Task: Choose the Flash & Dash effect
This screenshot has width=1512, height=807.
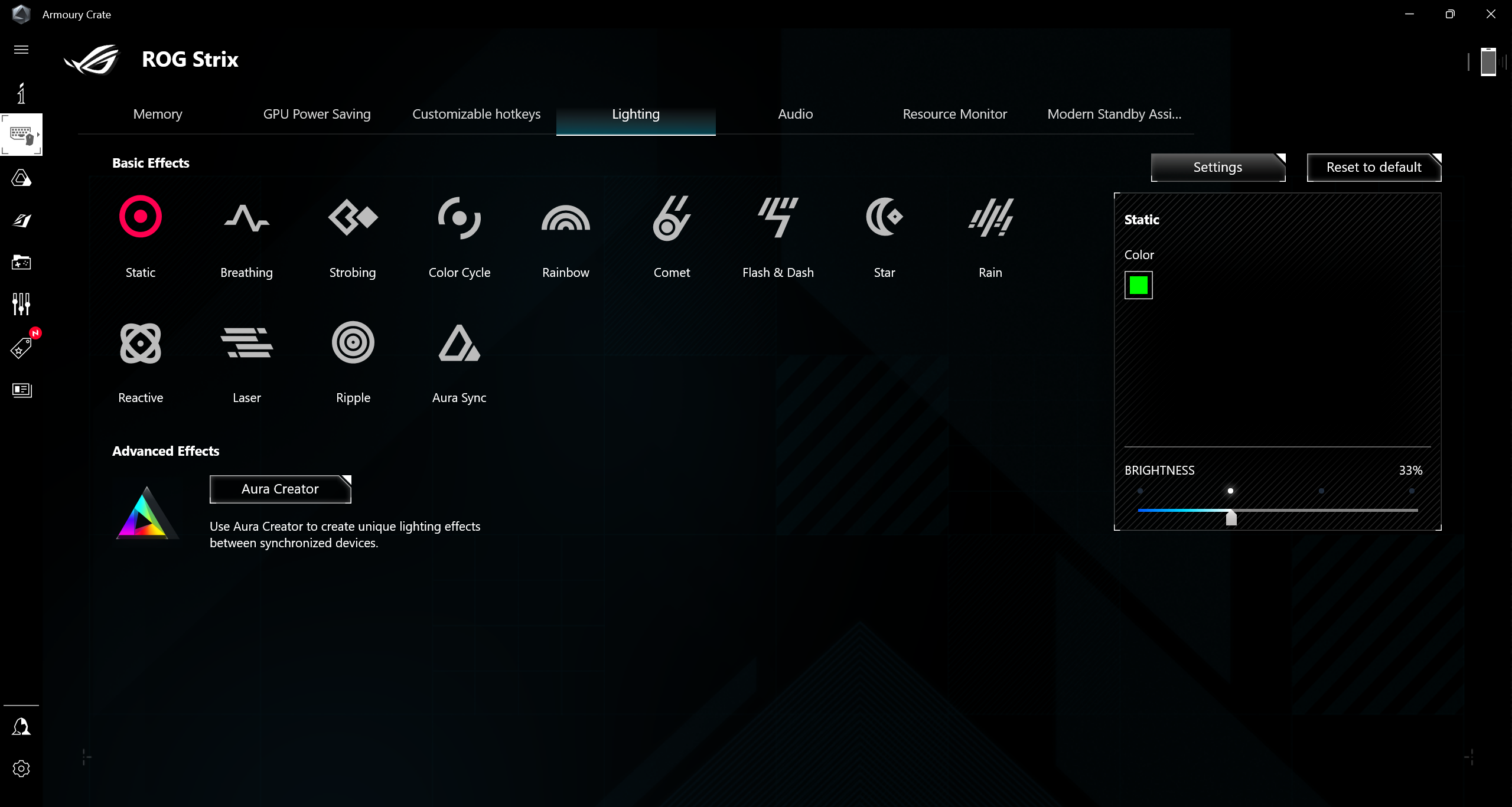Action: coord(778,217)
